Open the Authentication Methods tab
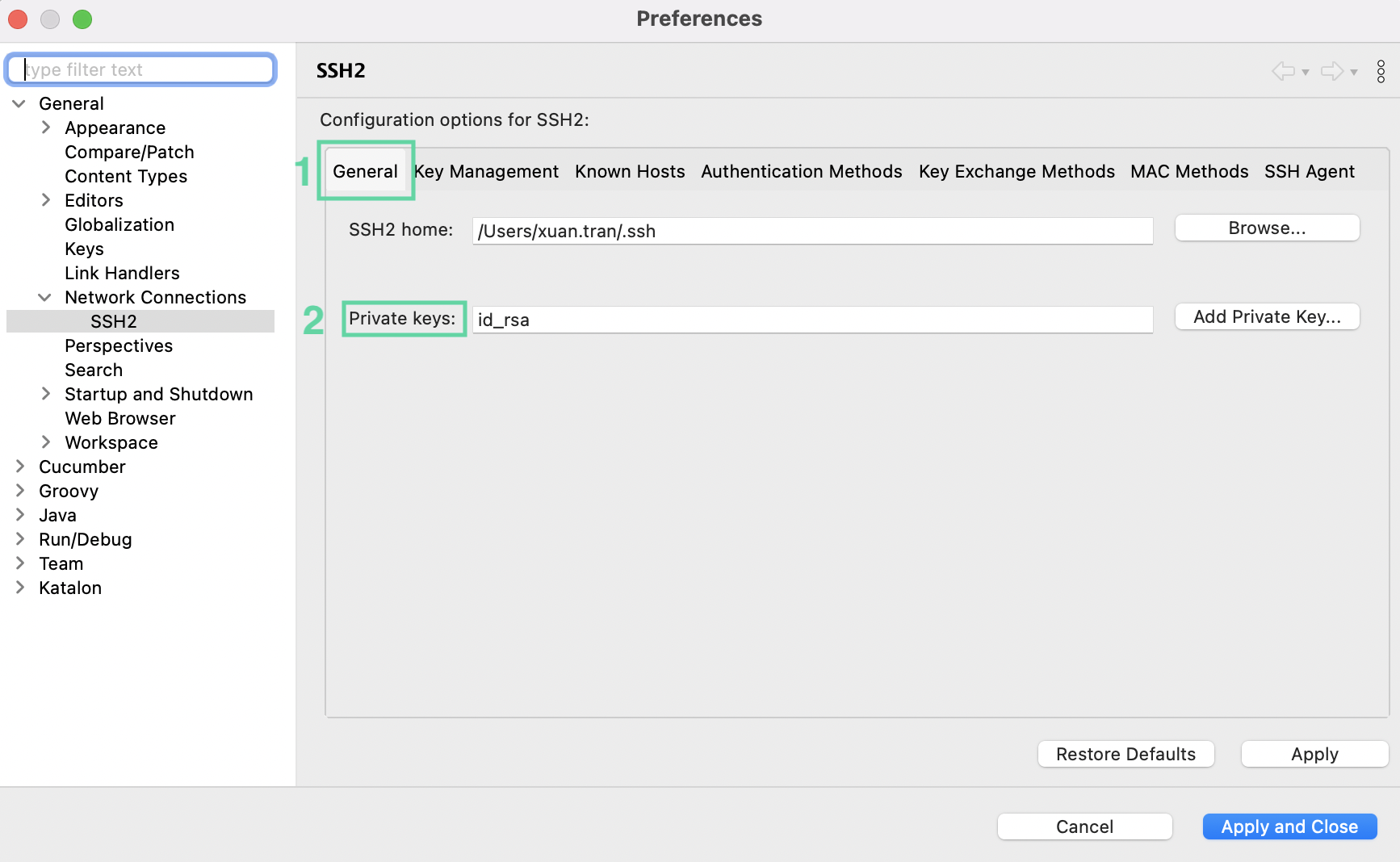 [x=801, y=171]
